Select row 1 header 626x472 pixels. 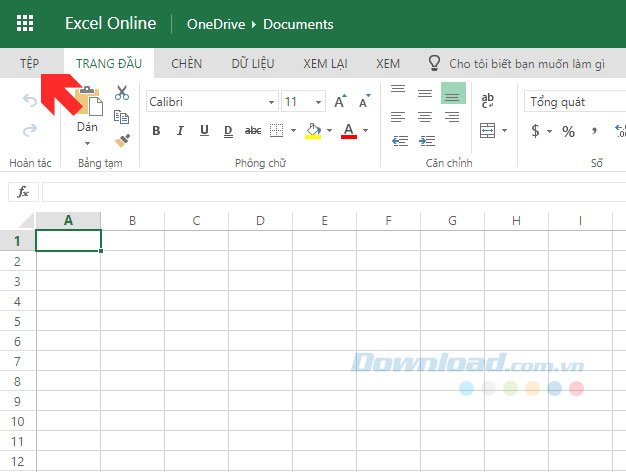pos(18,241)
